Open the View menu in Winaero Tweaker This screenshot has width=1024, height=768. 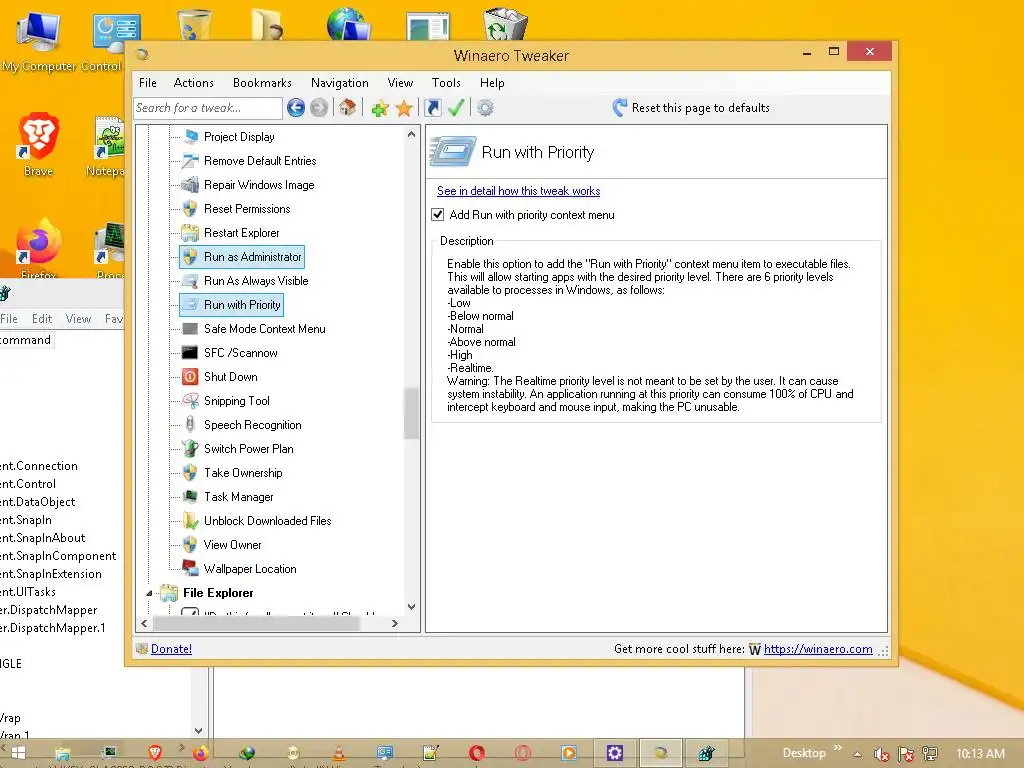coord(400,83)
